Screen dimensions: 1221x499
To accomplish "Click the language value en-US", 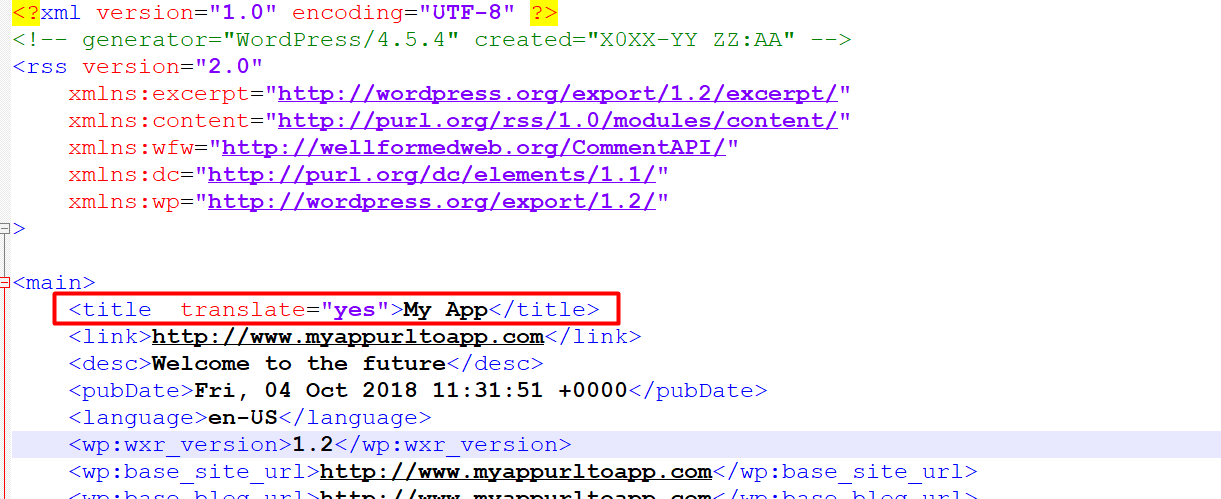I will [x=242, y=418].
